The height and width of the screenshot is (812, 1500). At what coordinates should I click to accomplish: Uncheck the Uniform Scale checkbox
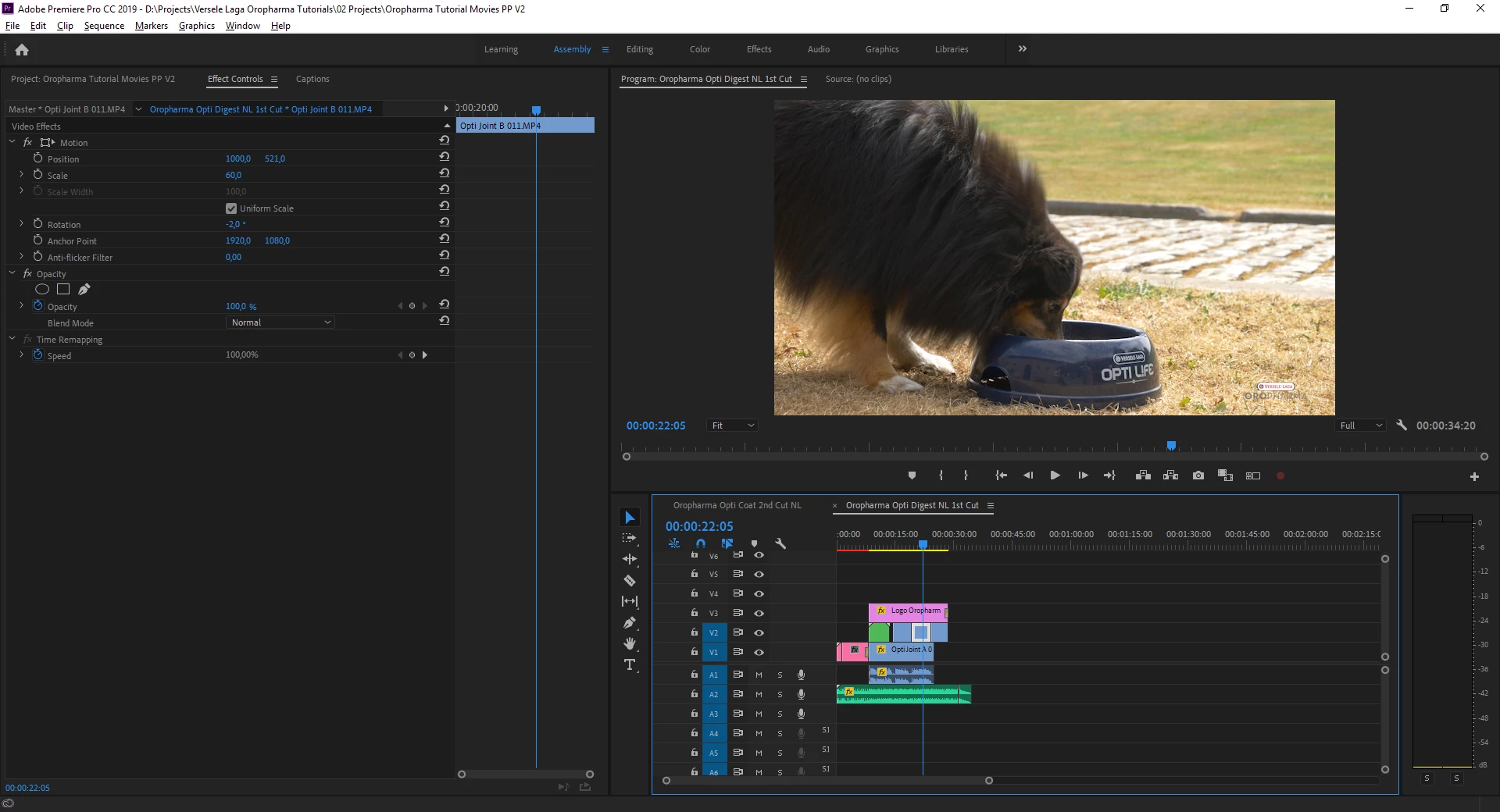231,208
